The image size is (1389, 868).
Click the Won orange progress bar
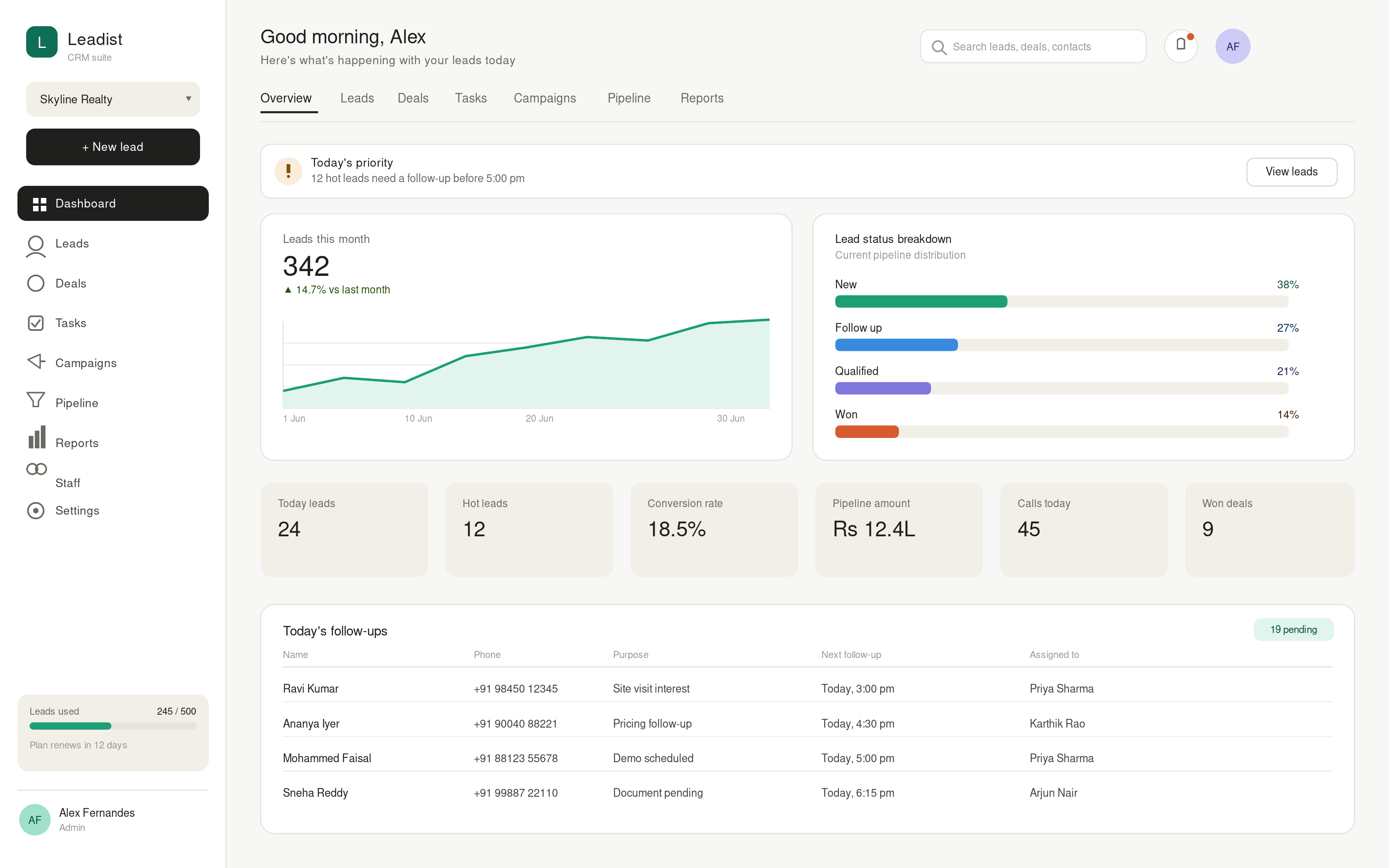pyautogui.click(x=867, y=432)
